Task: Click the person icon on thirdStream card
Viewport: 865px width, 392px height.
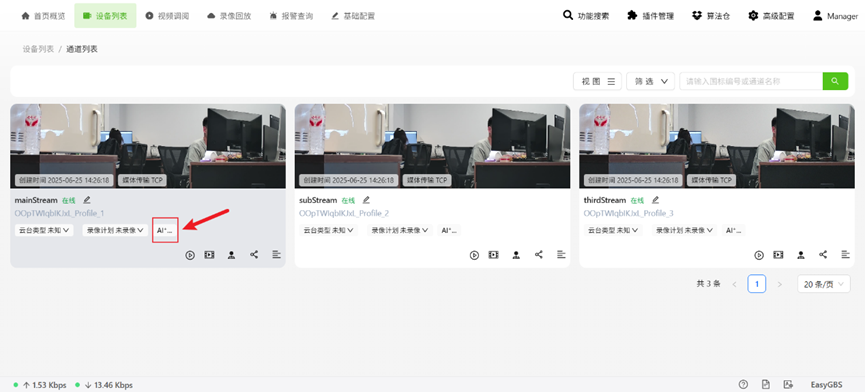Action: pos(800,255)
